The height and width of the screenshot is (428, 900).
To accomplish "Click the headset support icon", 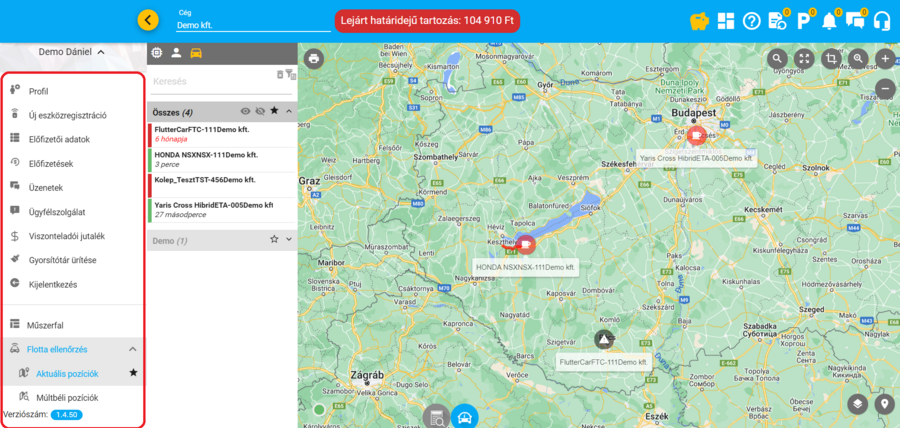I will coord(882,20).
